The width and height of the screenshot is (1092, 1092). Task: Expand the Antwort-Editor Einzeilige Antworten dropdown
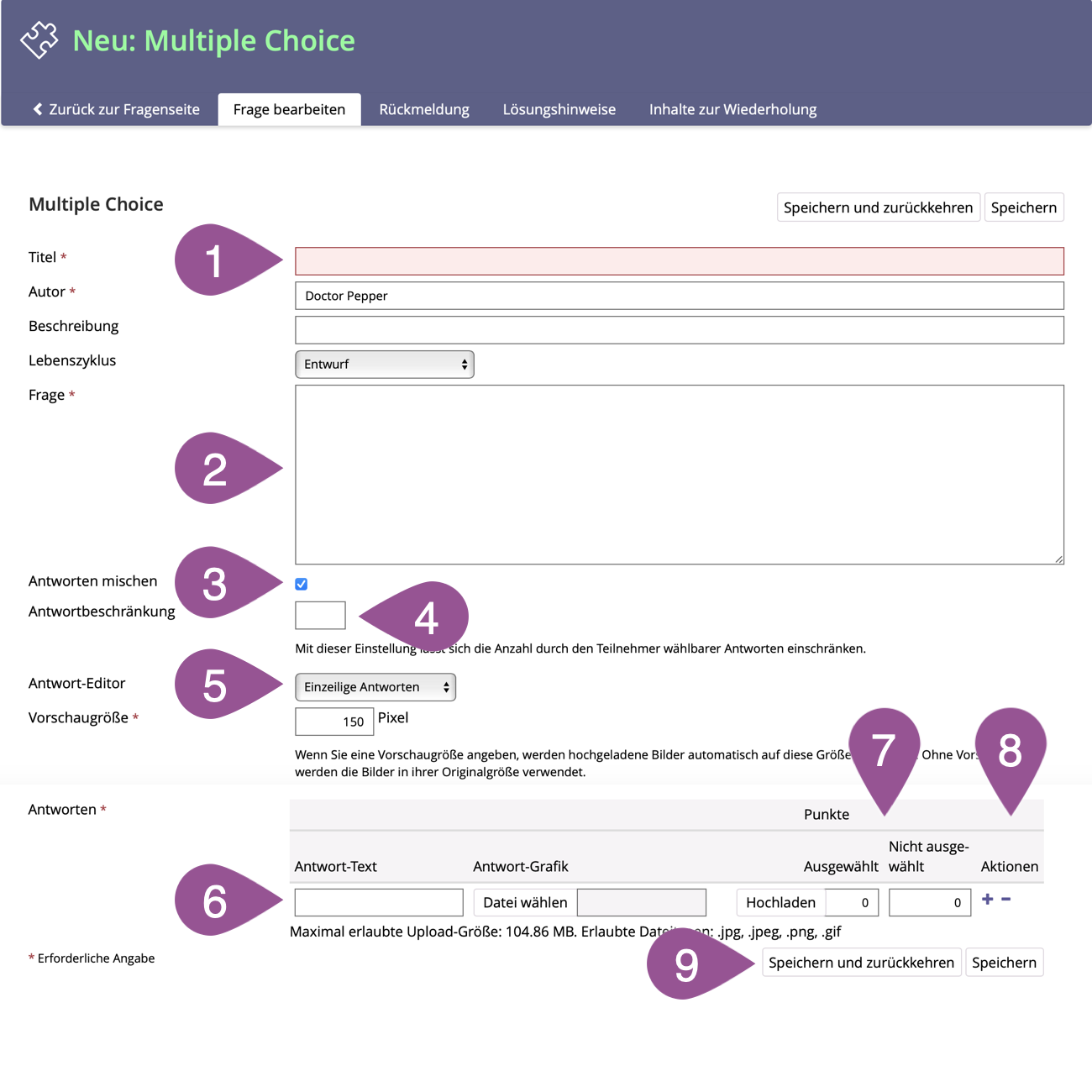[375, 687]
